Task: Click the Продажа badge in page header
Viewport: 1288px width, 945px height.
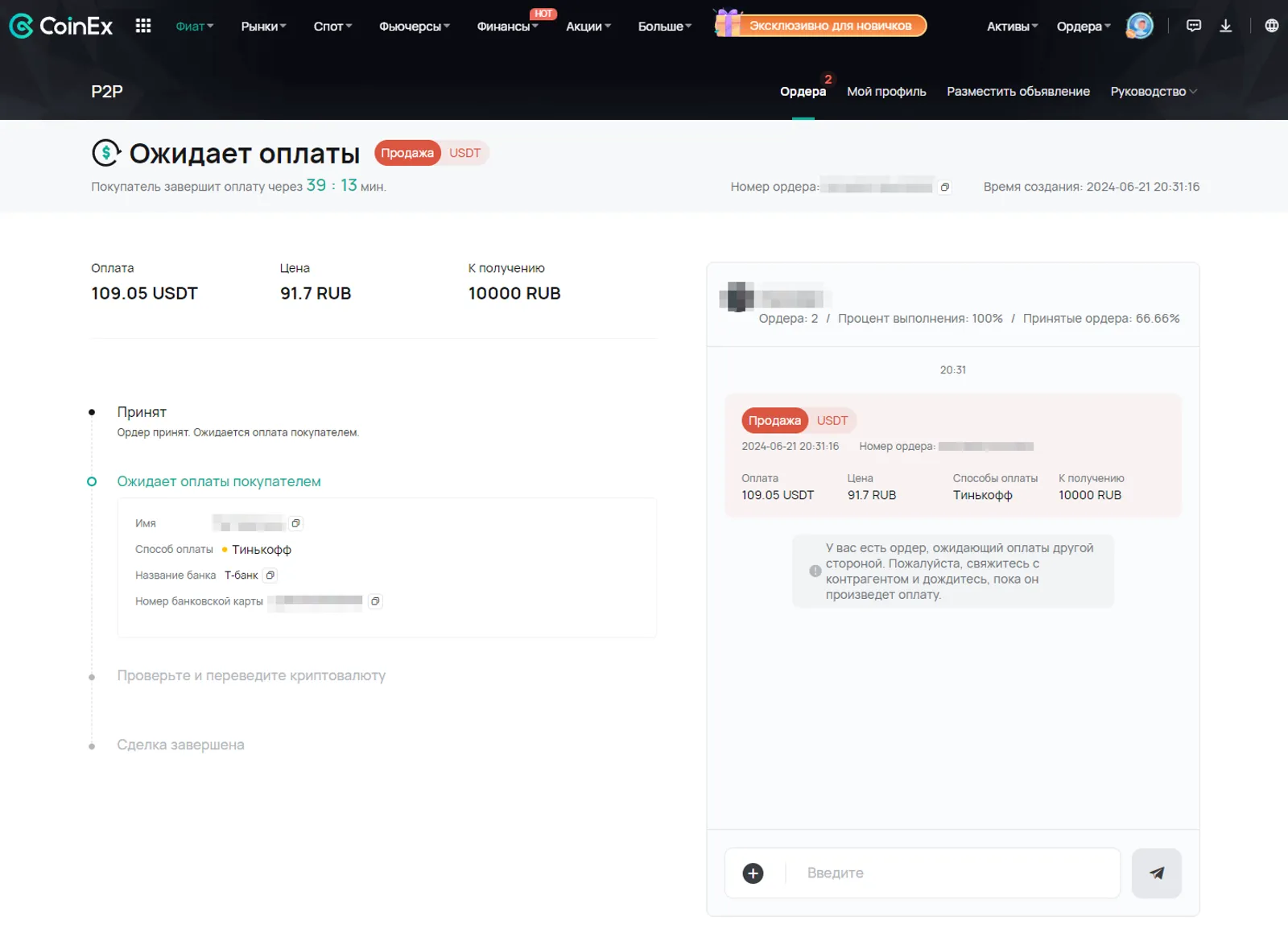Action: (407, 153)
